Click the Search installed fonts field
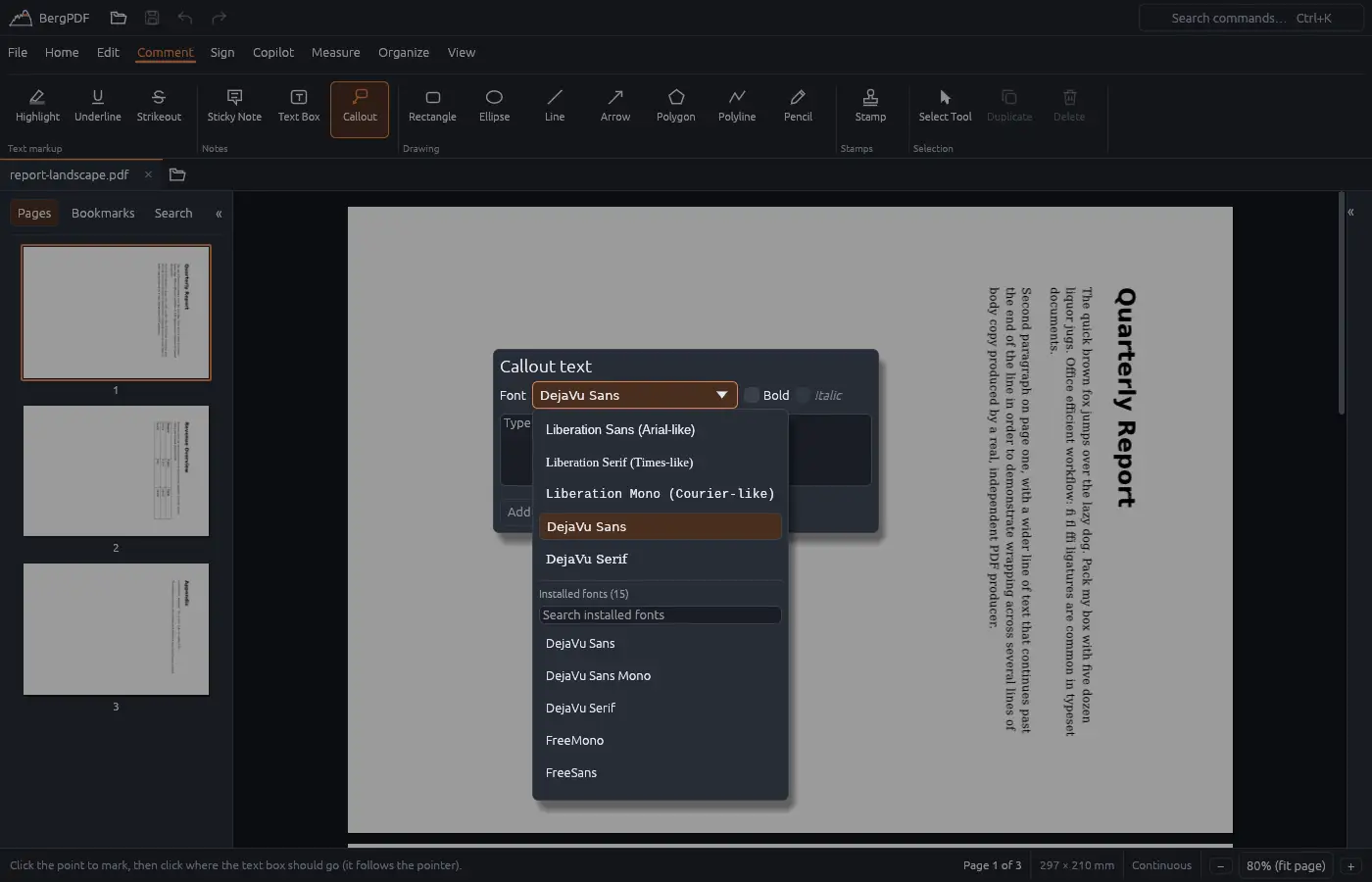The width and height of the screenshot is (1372, 882). (660, 615)
